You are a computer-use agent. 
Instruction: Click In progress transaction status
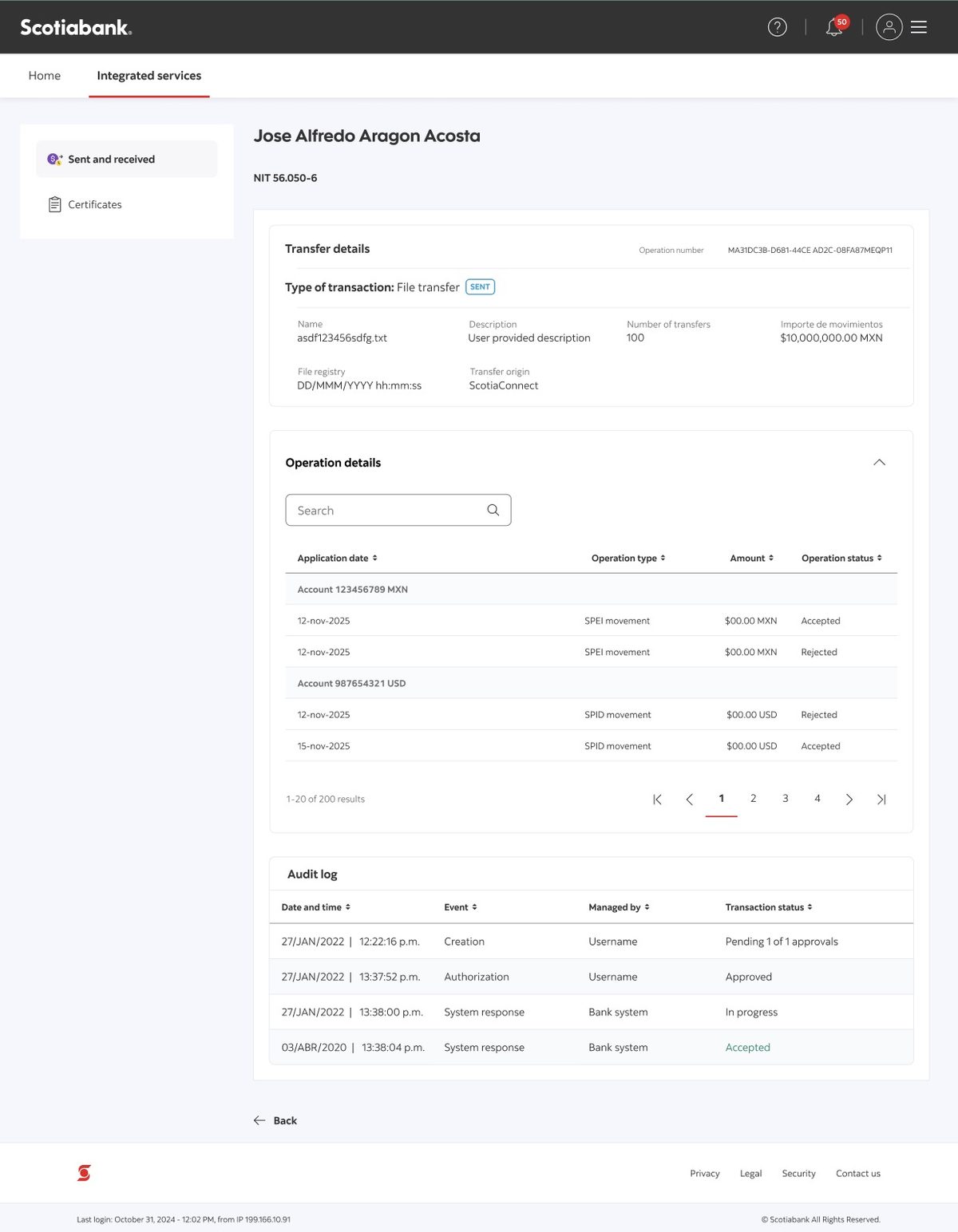point(751,1012)
